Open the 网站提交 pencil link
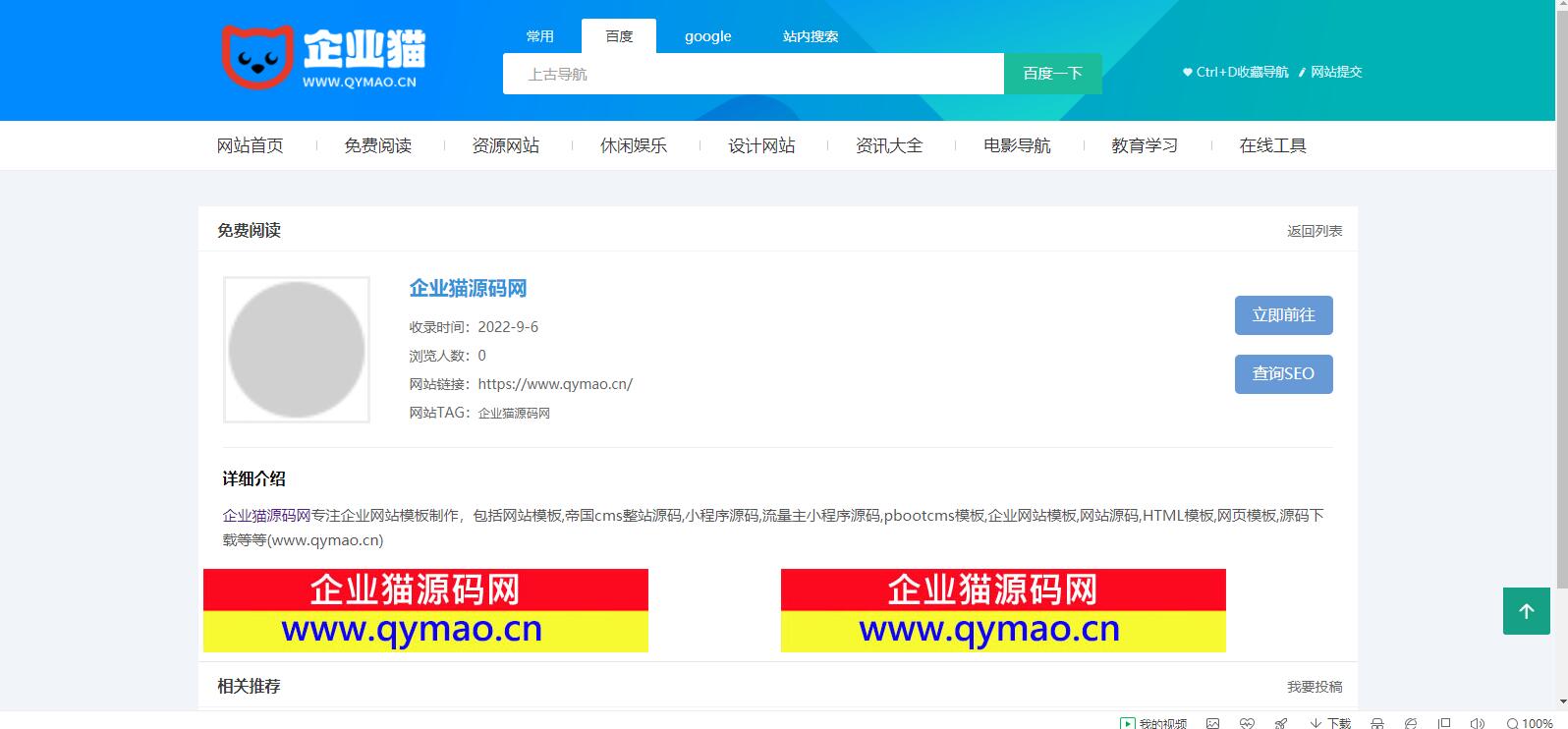The image size is (1568, 729). [x=1330, y=72]
